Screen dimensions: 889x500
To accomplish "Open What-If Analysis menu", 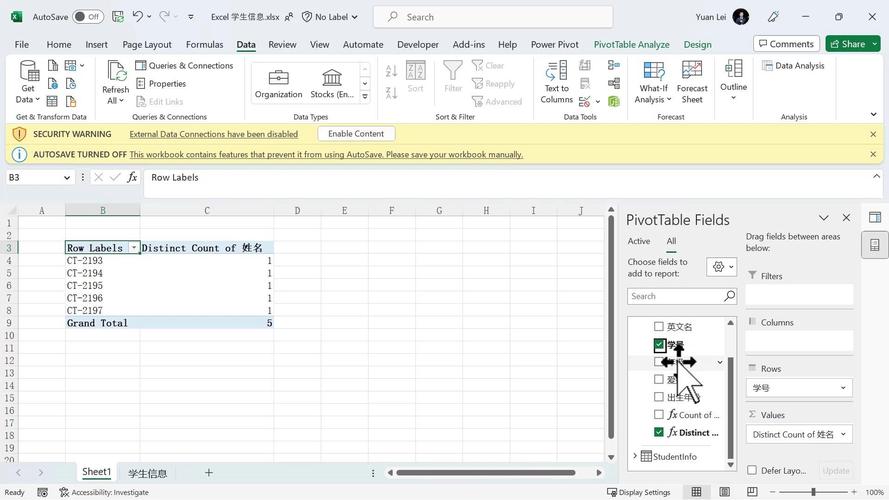I will (x=653, y=82).
